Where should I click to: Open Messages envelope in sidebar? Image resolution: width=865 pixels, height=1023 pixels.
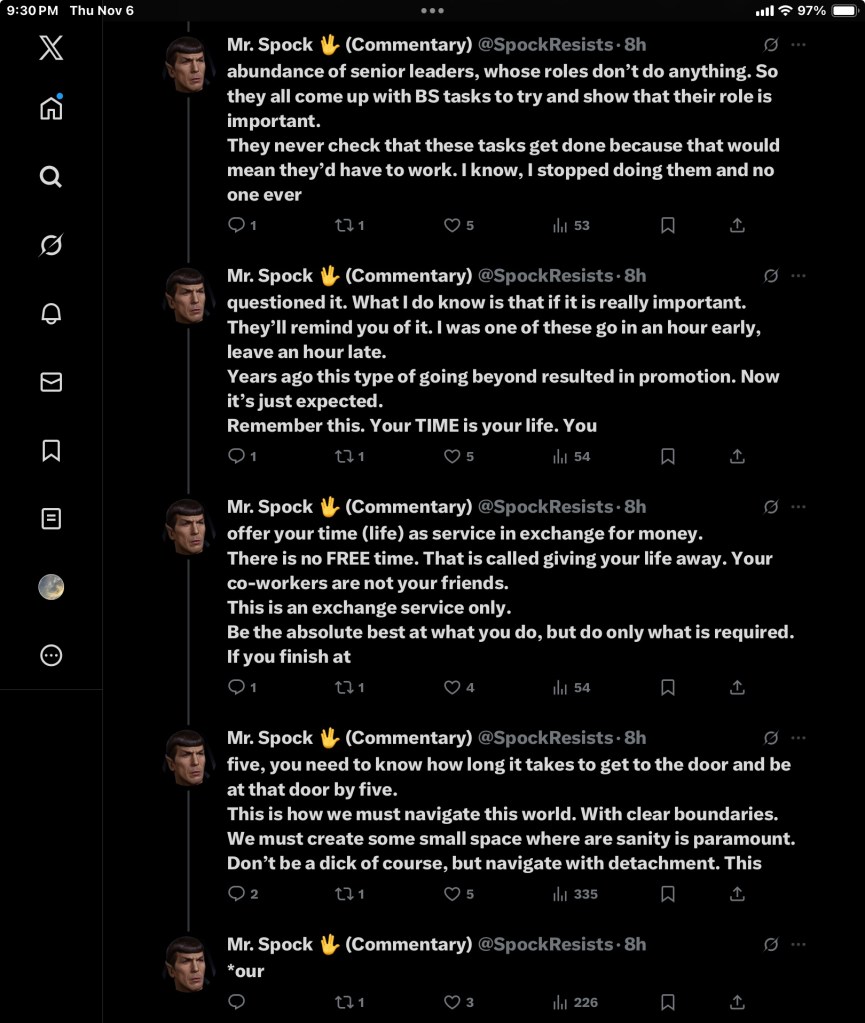point(51,382)
